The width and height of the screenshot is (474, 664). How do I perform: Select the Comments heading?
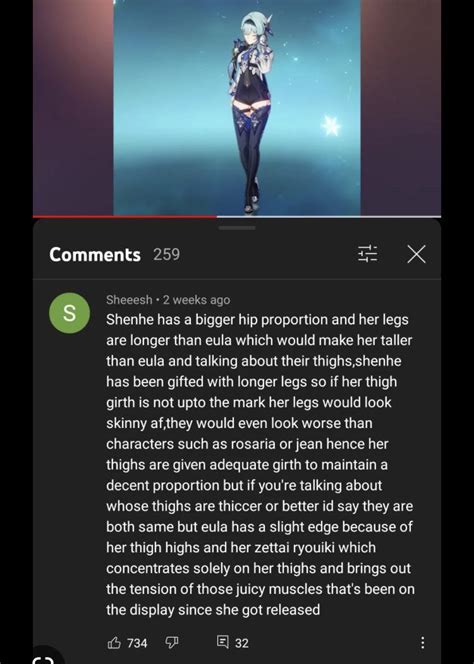tap(95, 255)
